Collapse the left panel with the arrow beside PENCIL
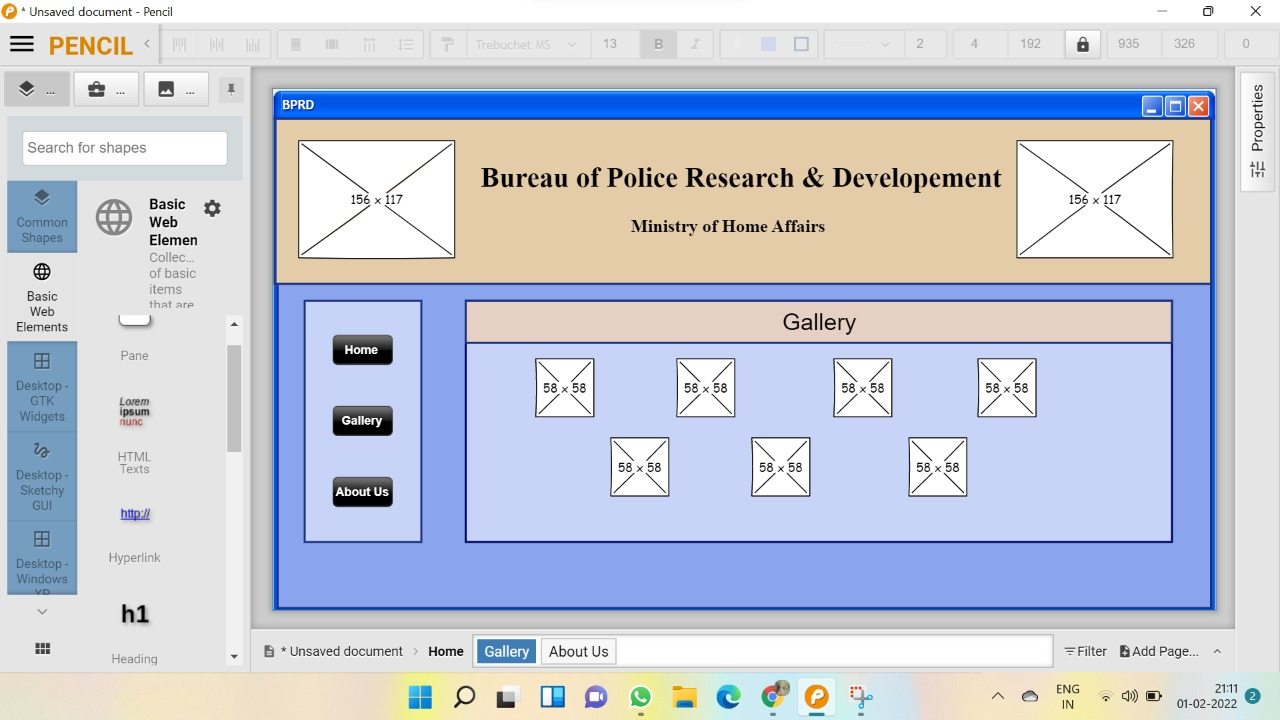The height and width of the screenshot is (720, 1280). 147,44
